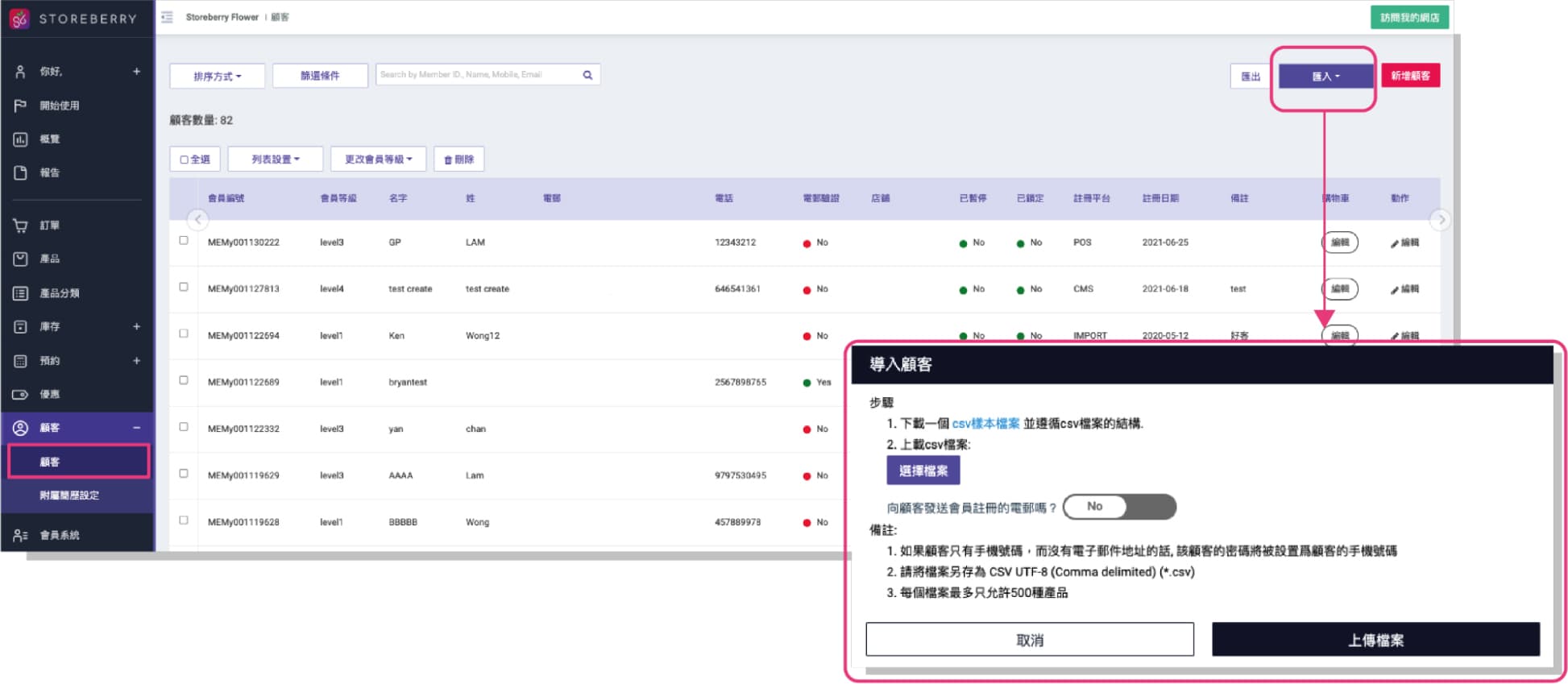The width and height of the screenshot is (1568, 684).
Task: Tick checkbox for member MEMy001119629
Action: click(184, 474)
